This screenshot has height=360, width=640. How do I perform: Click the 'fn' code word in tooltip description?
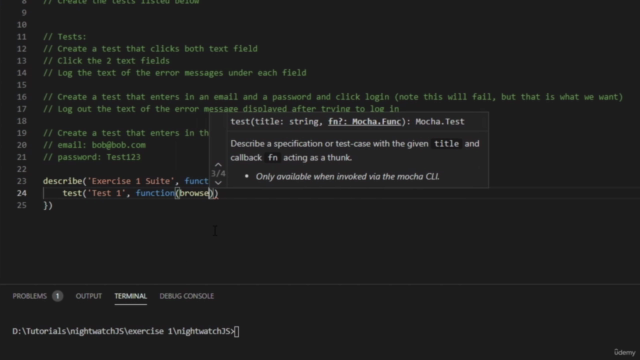pos(273,158)
